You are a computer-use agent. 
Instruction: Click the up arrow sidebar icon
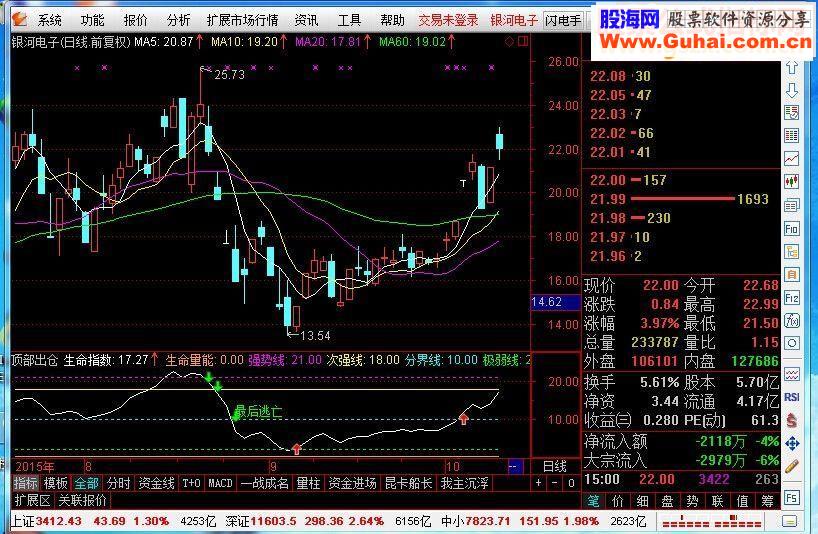pyautogui.click(x=791, y=67)
